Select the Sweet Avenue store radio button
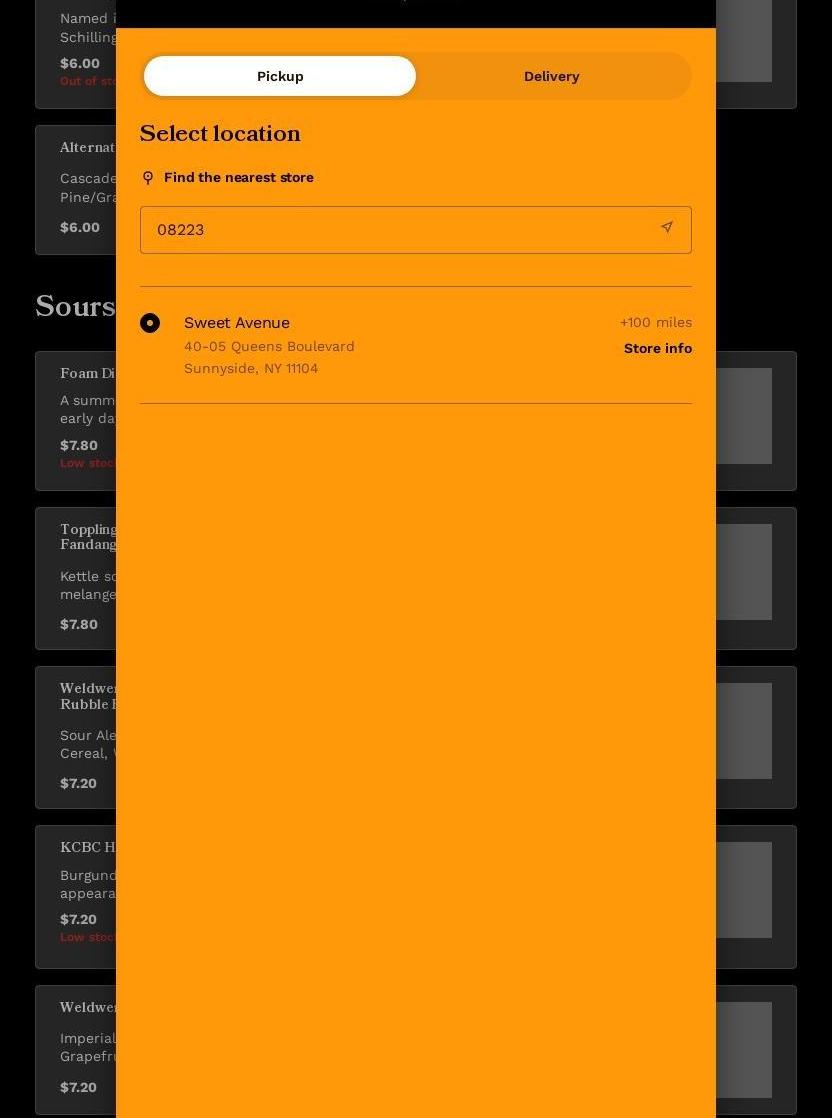The width and height of the screenshot is (832, 1118). [x=150, y=323]
